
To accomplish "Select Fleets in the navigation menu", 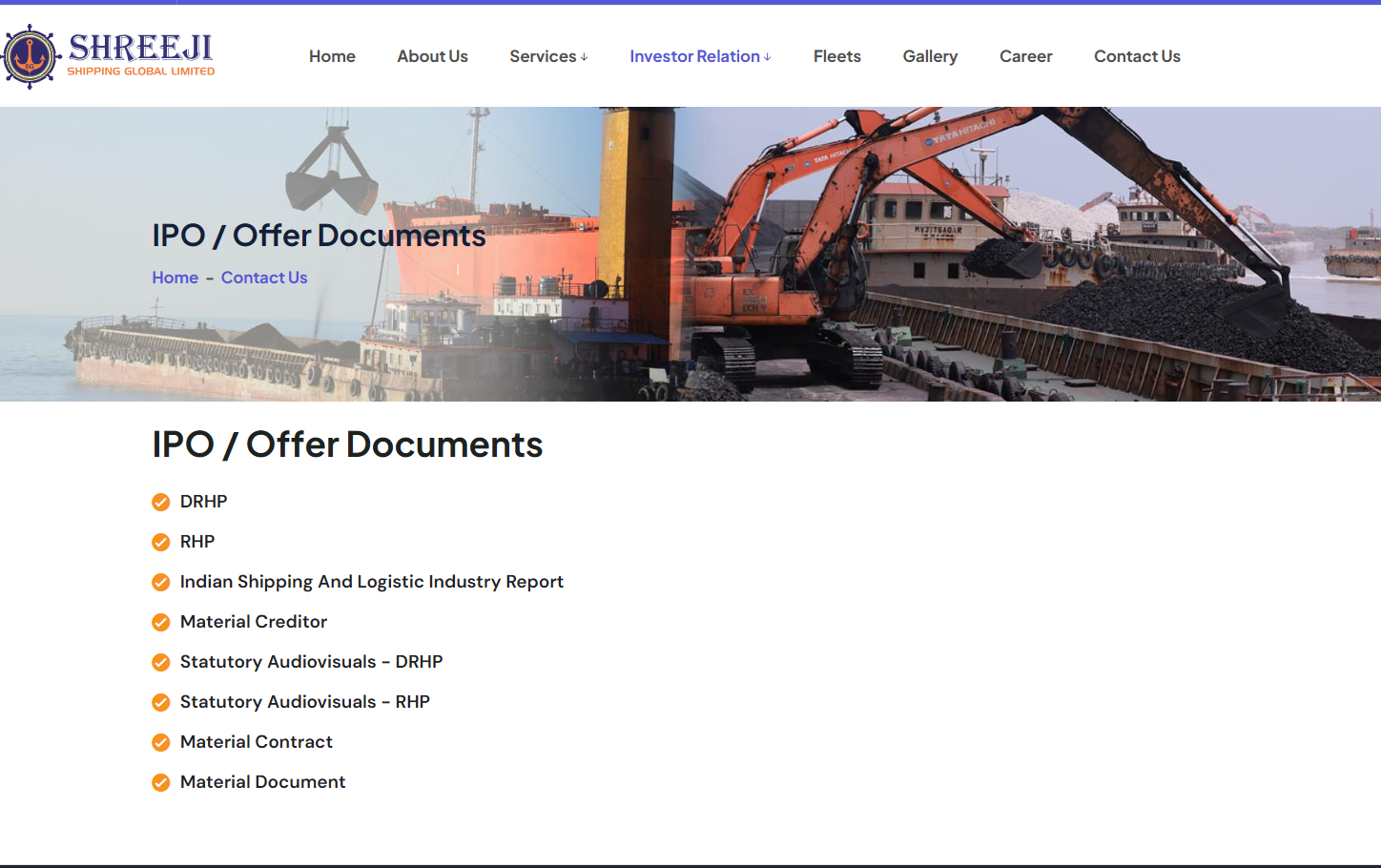I will click(x=836, y=56).
